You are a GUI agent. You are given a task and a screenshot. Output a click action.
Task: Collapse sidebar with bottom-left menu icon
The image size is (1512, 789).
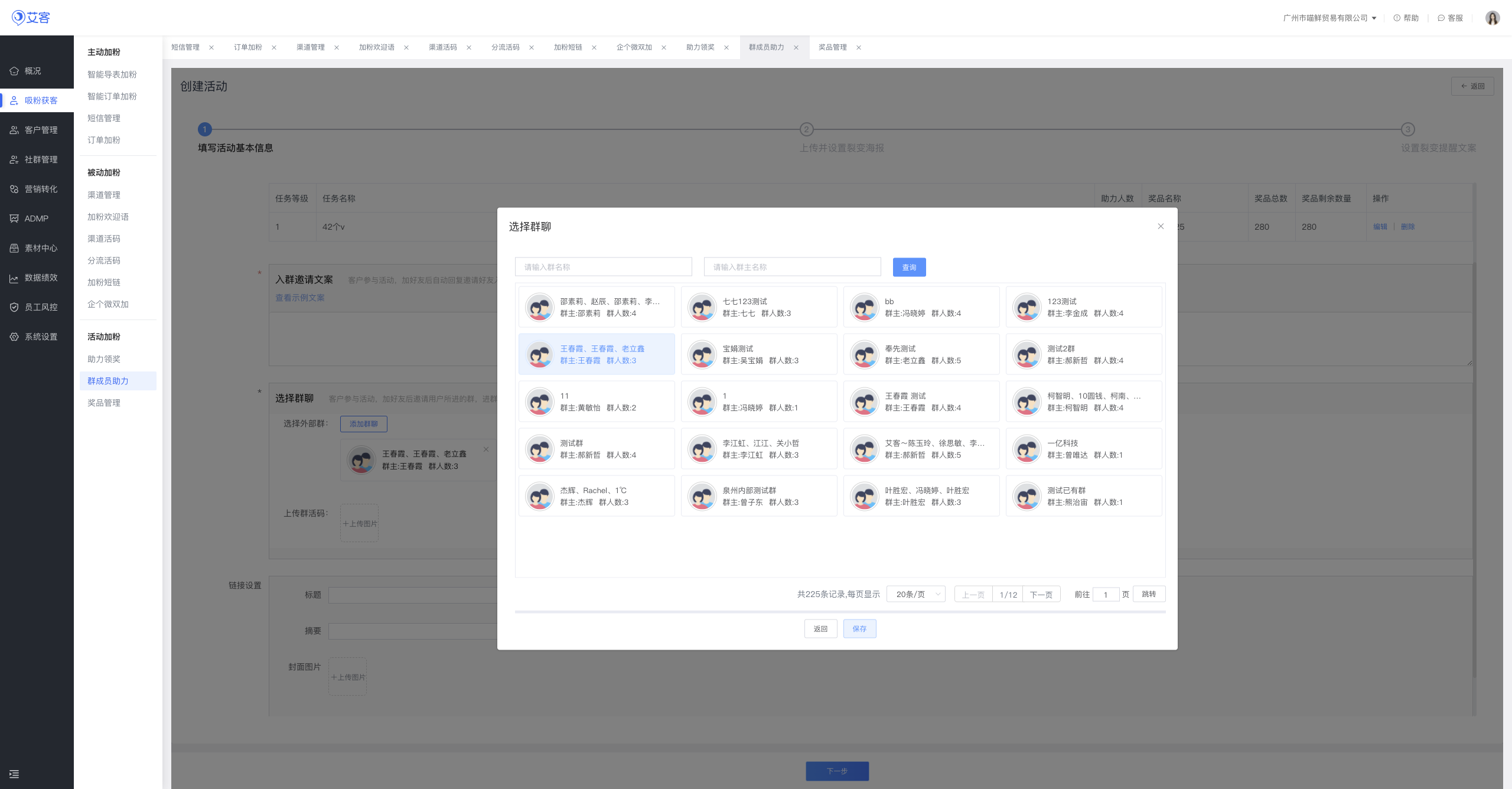coord(14,774)
